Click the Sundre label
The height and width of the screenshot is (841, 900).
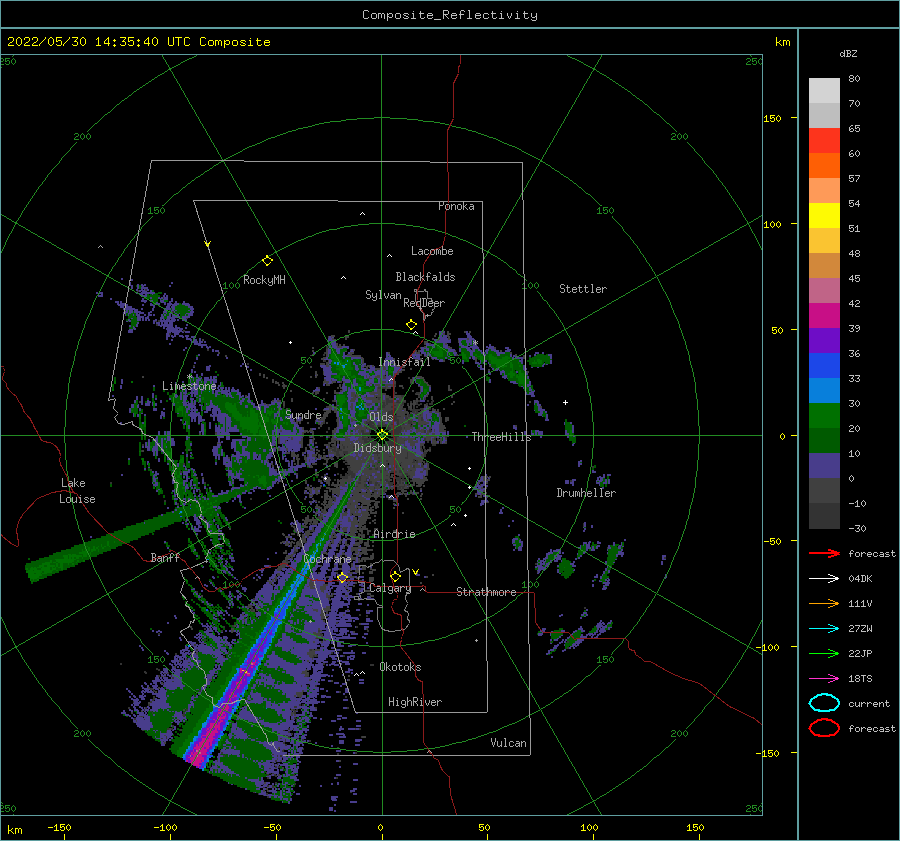click(303, 414)
